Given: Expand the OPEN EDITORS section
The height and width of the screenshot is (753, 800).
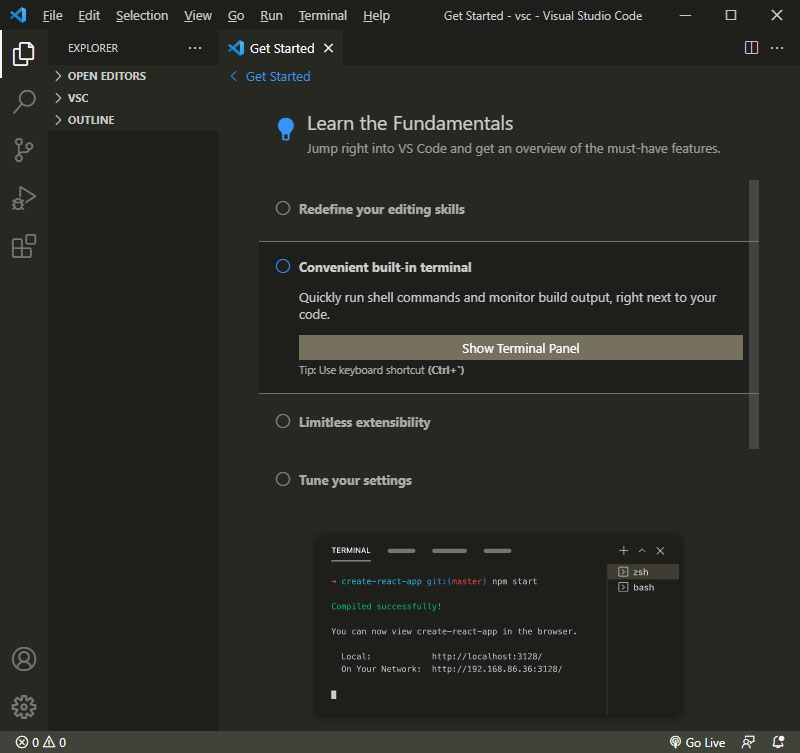Looking at the screenshot, I should click(133, 76).
